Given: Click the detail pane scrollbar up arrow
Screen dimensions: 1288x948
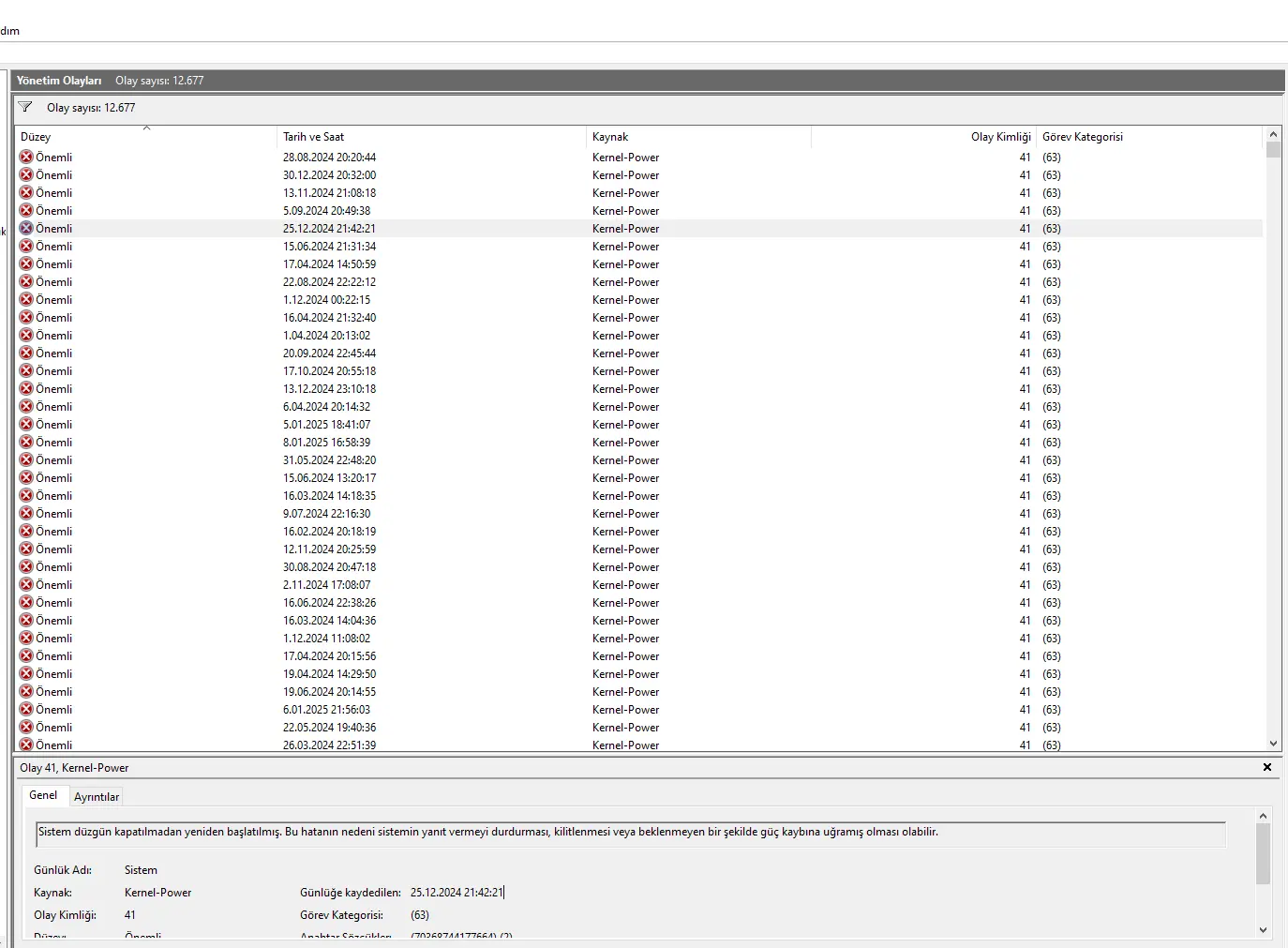Looking at the screenshot, I should [1263, 816].
